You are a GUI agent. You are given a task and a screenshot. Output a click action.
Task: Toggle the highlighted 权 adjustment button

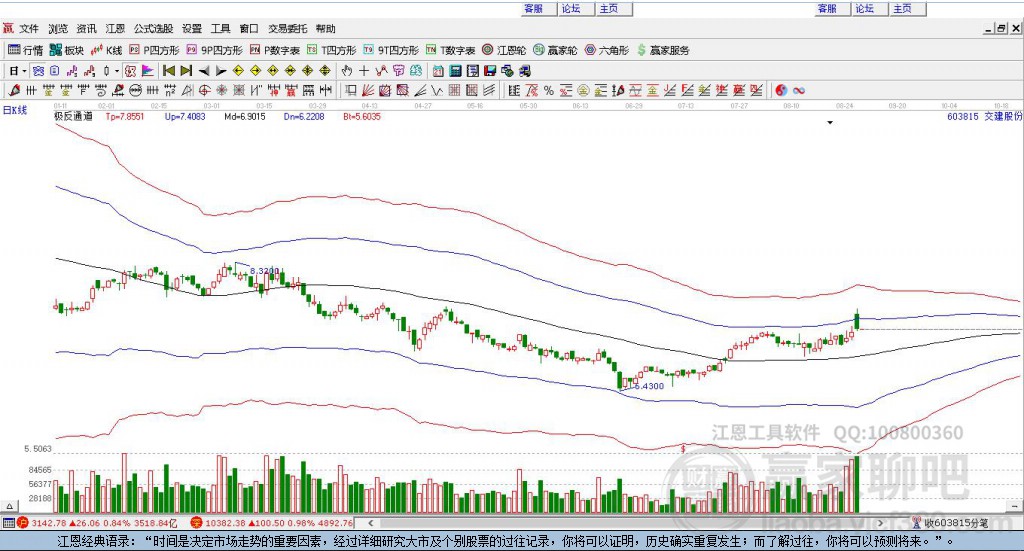tap(130, 71)
